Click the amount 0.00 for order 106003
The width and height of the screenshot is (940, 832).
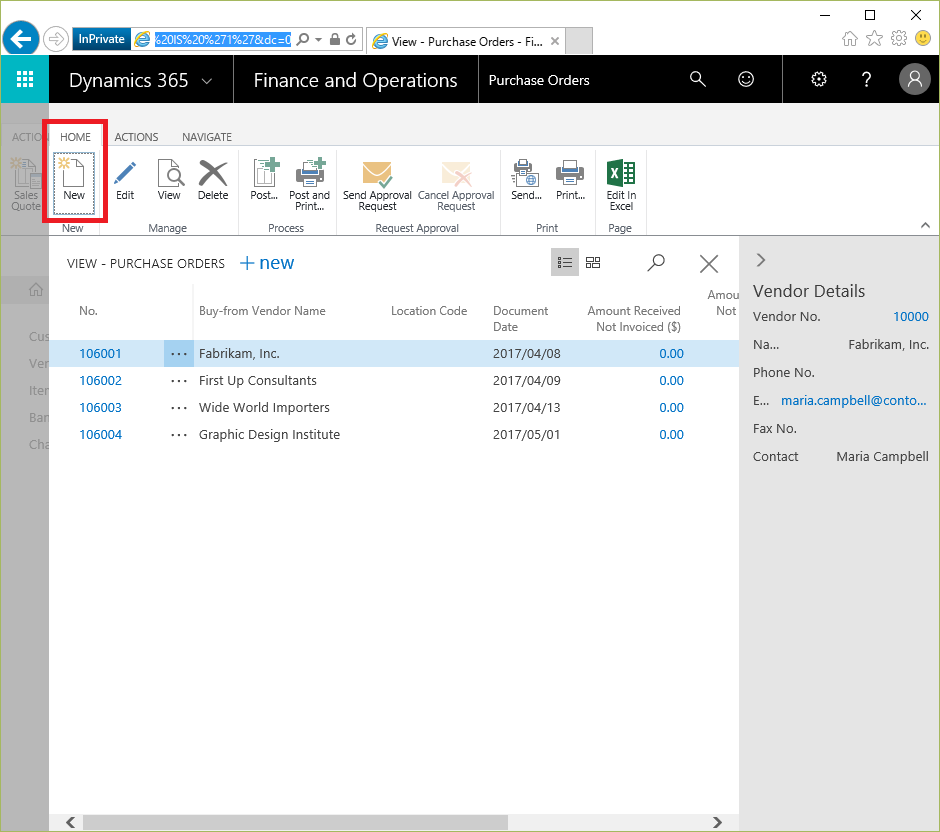671,408
